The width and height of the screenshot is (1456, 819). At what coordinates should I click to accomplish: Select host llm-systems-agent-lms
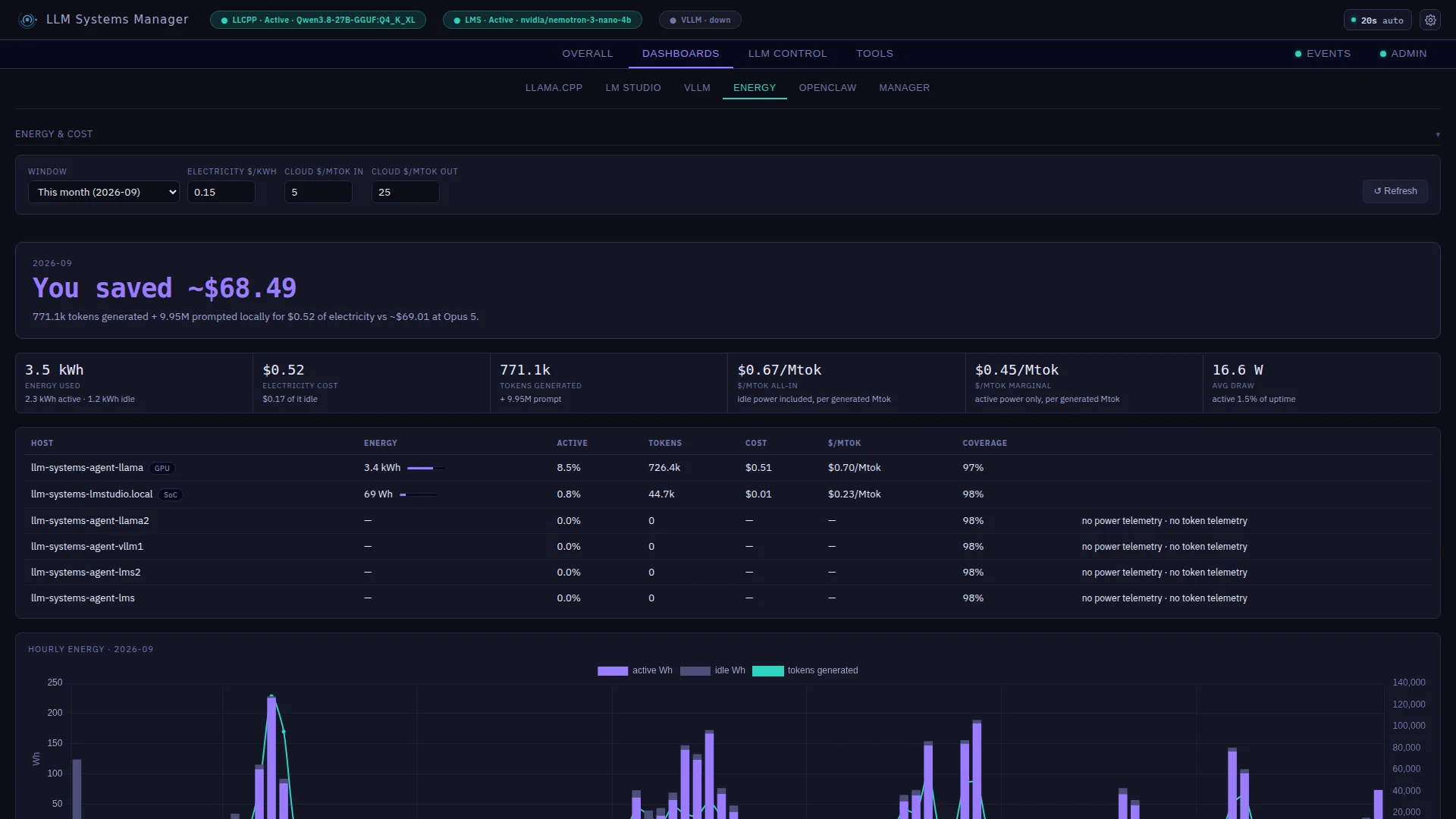click(83, 598)
